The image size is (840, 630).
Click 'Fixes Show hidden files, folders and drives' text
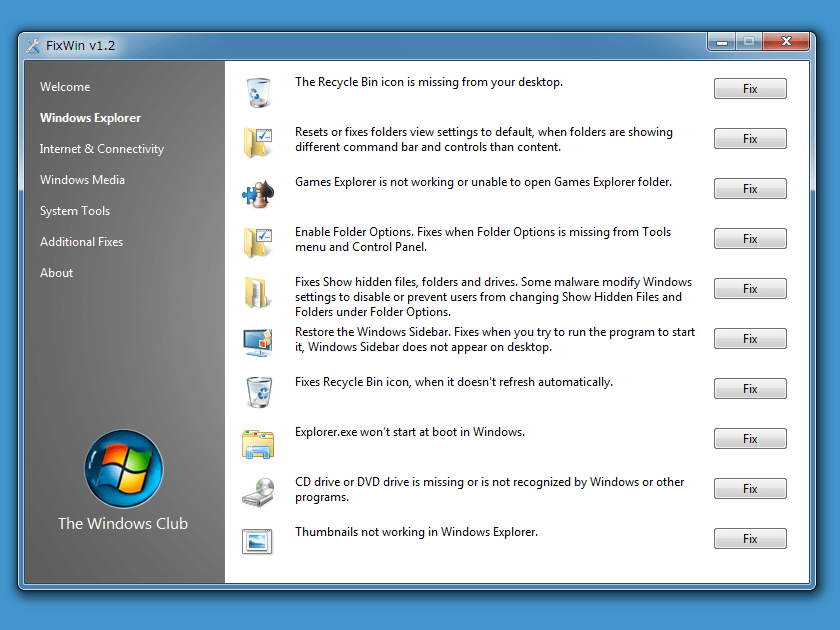pos(493,297)
